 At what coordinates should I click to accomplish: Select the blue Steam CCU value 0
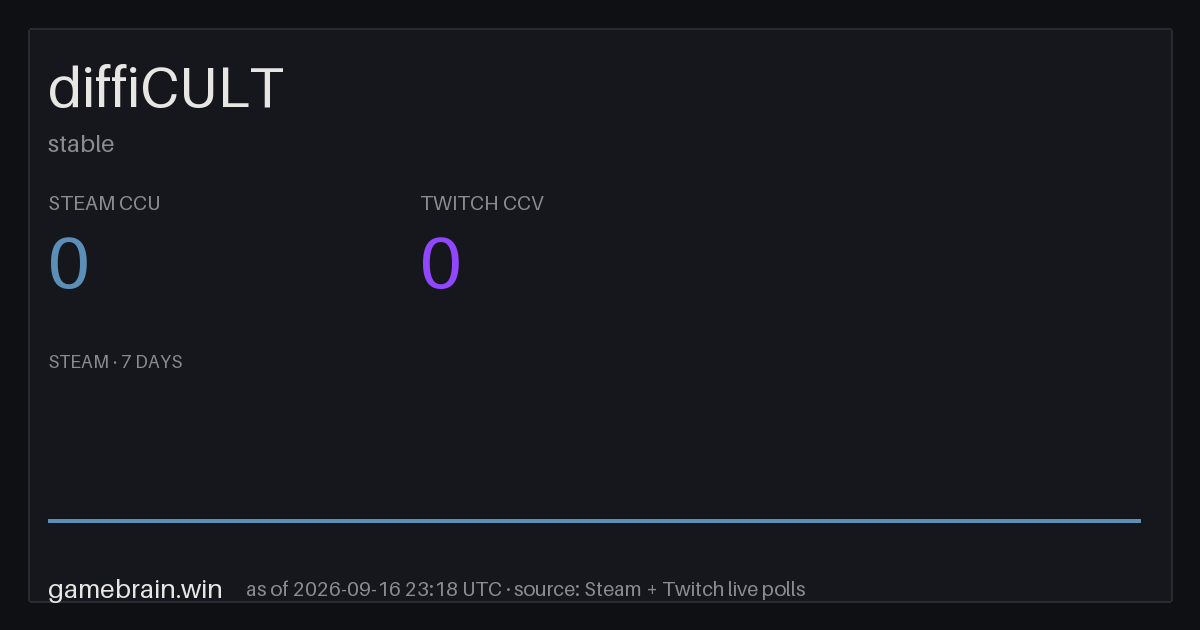click(x=69, y=264)
